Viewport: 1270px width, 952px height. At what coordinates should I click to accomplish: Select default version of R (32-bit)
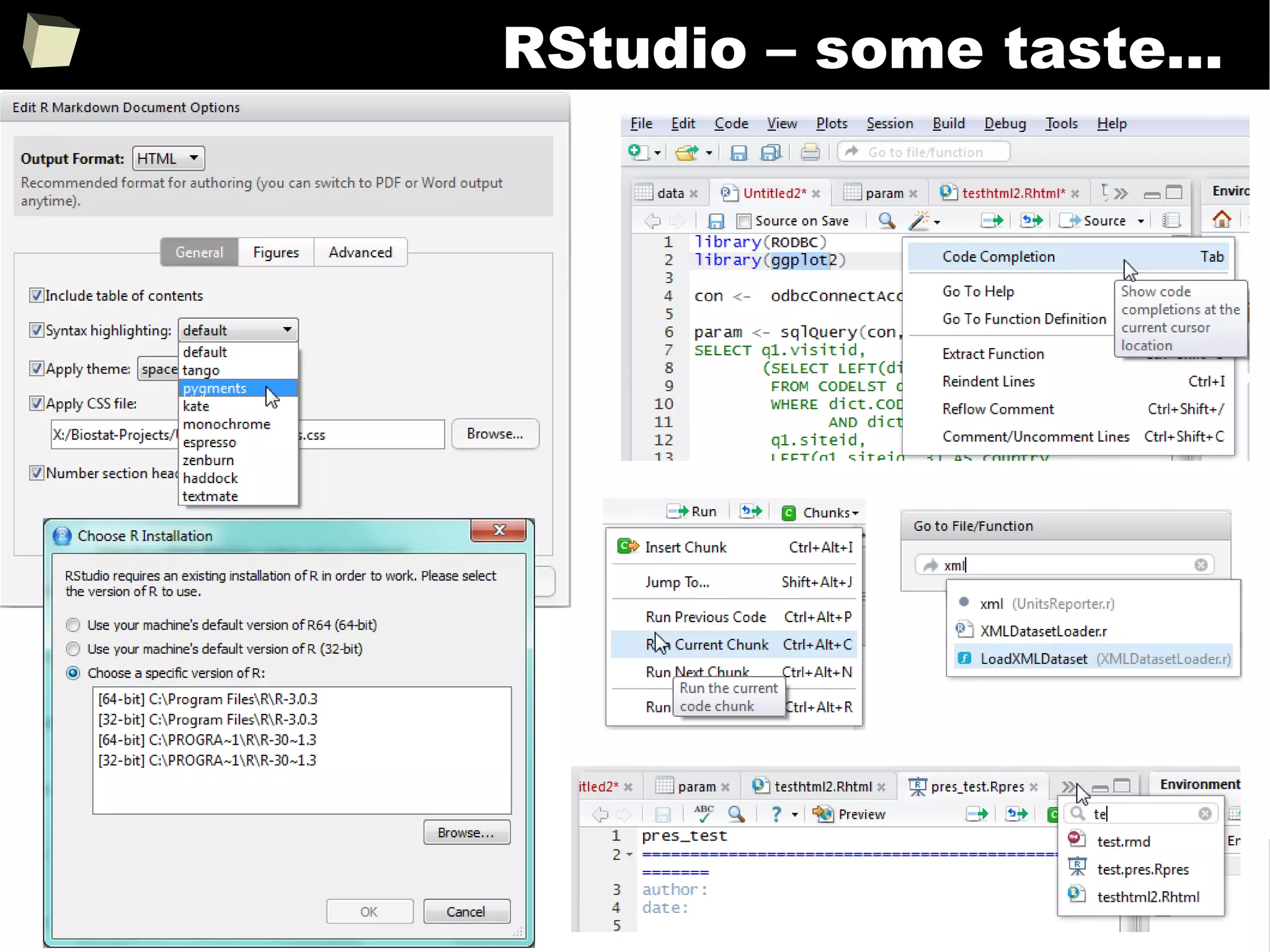(73, 649)
